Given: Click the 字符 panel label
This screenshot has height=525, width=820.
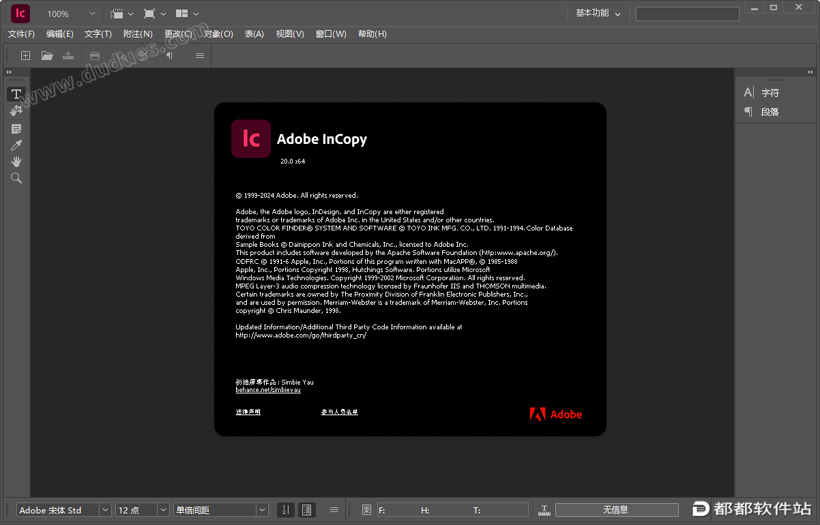Looking at the screenshot, I should click(x=770, y=93).
